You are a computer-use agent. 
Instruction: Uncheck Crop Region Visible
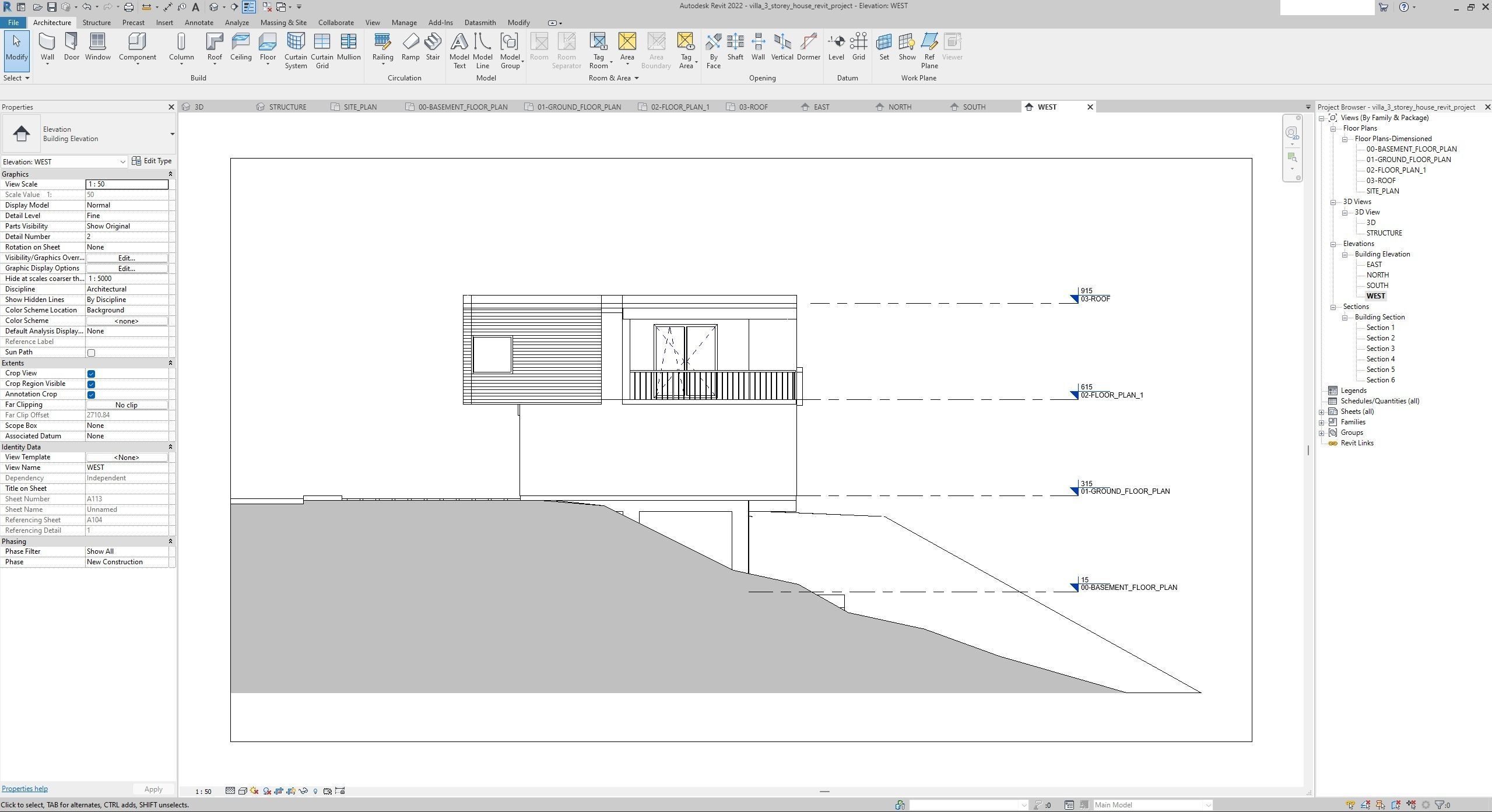click(x=91, y=384)
